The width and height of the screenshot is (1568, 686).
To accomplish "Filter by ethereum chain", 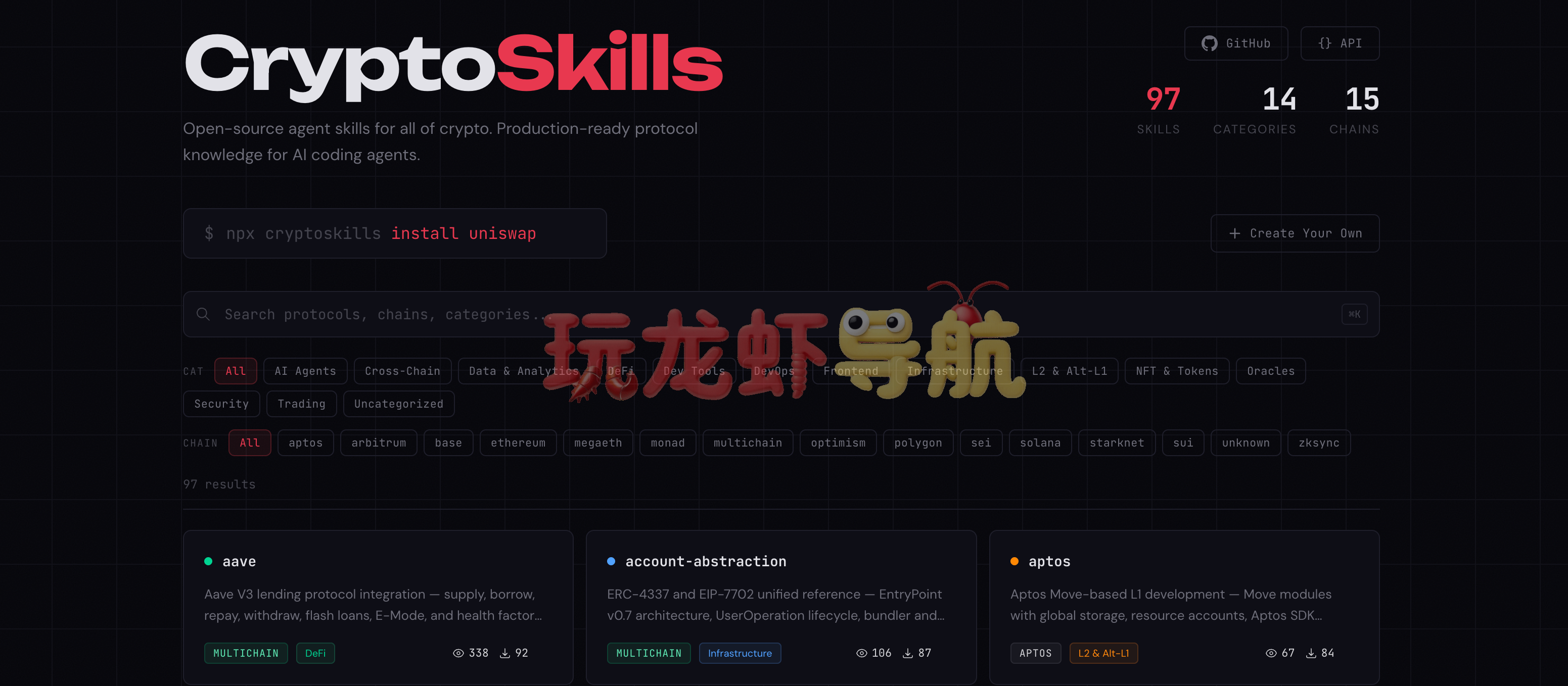I will point(518,443).
